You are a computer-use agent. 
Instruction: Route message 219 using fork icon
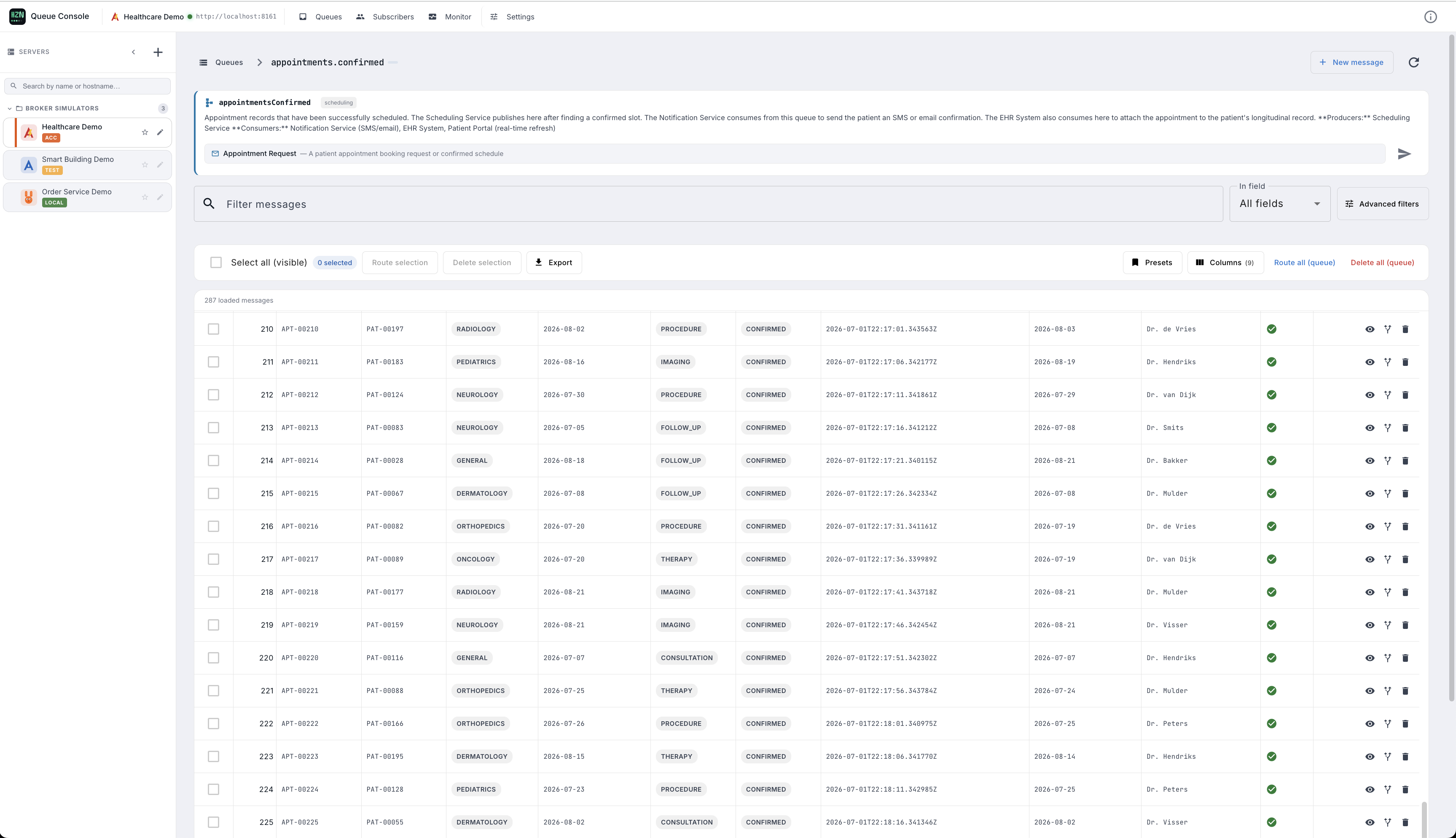[x=1388, y=625]
